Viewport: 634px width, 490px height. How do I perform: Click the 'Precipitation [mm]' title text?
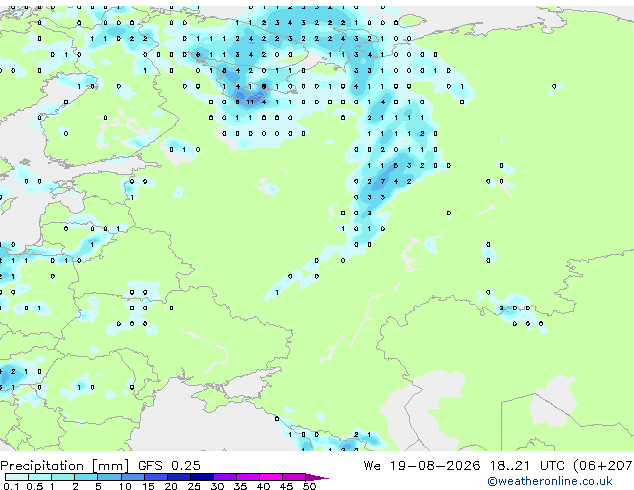[x=65, y=466]
